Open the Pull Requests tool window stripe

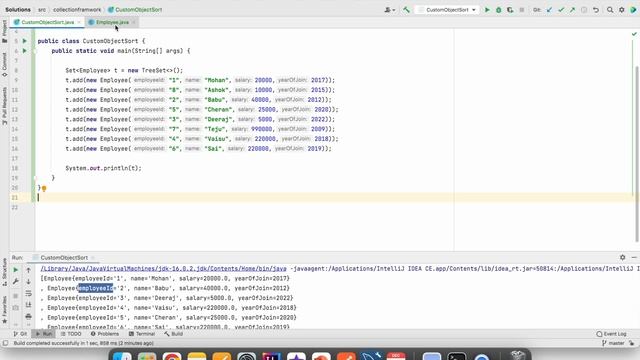pos(4,106)
